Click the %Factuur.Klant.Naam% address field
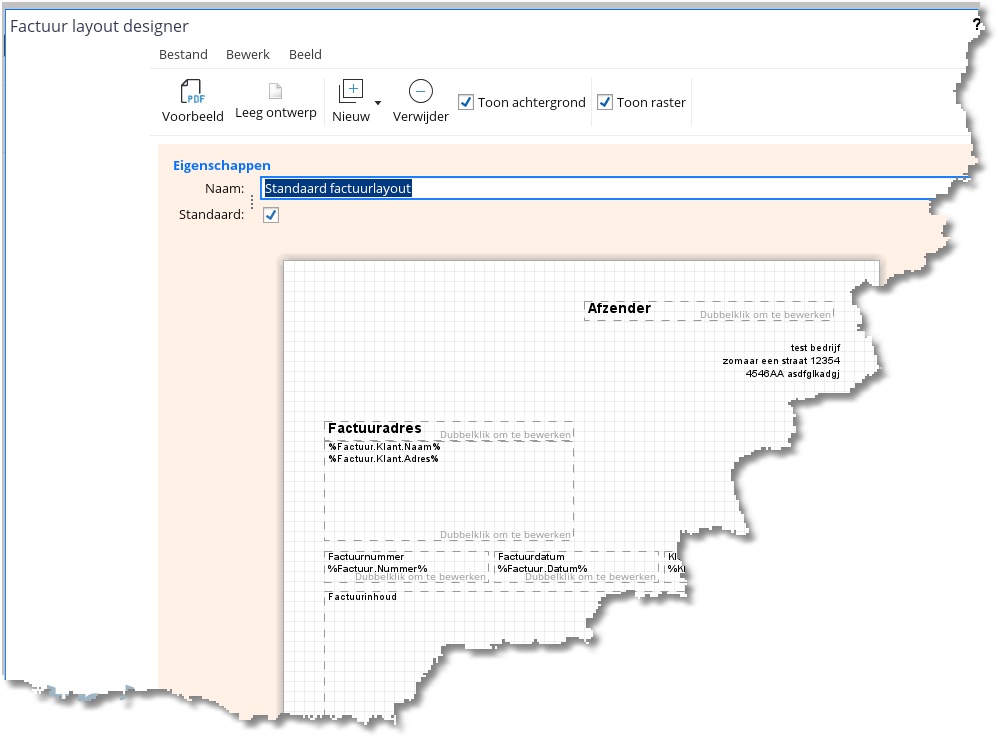This screenshot has width=999, height=748. pyautogui.click(x=384, y=446)
